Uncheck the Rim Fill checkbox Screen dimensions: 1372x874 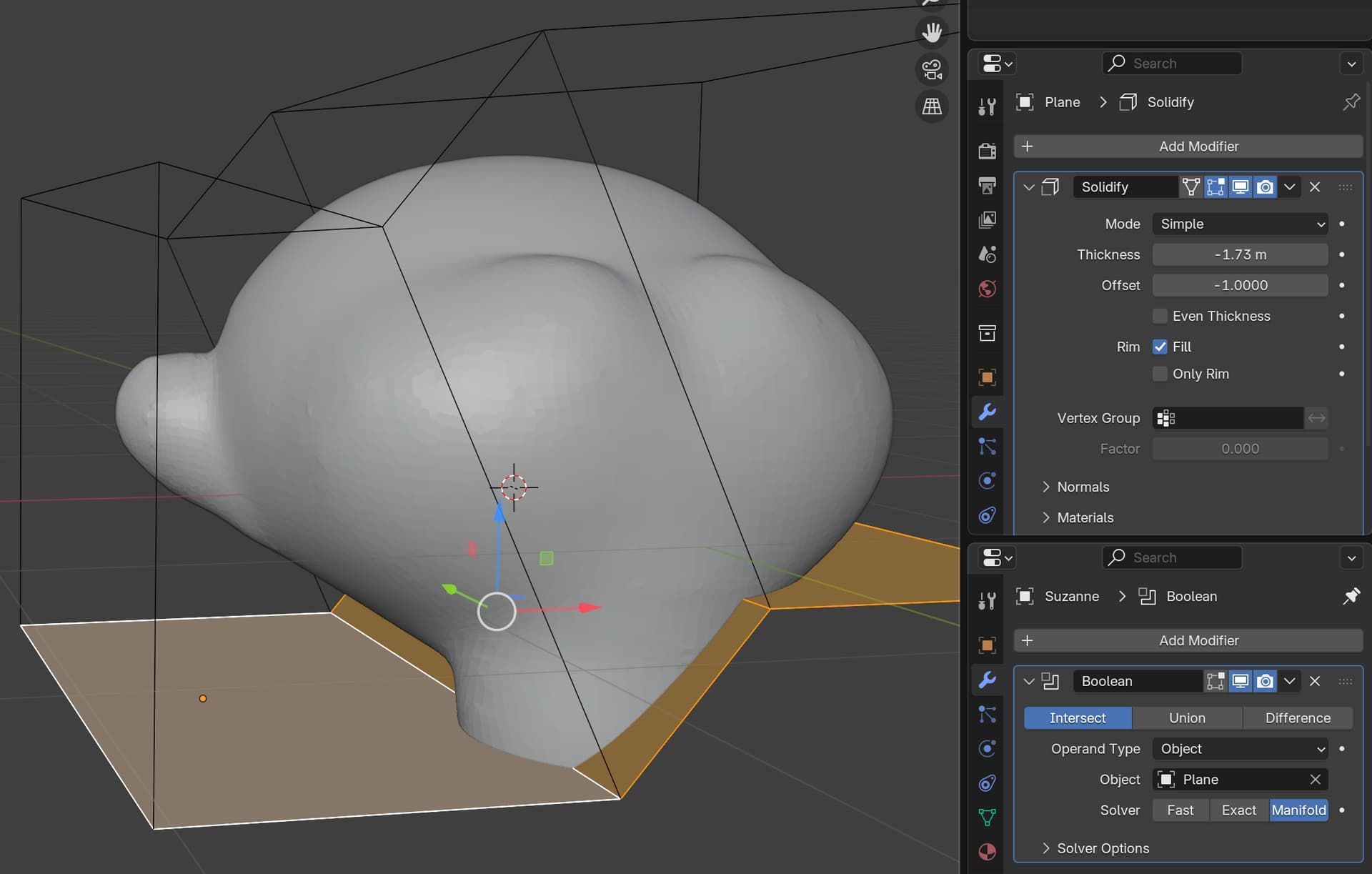click(x=1160, y=347)
